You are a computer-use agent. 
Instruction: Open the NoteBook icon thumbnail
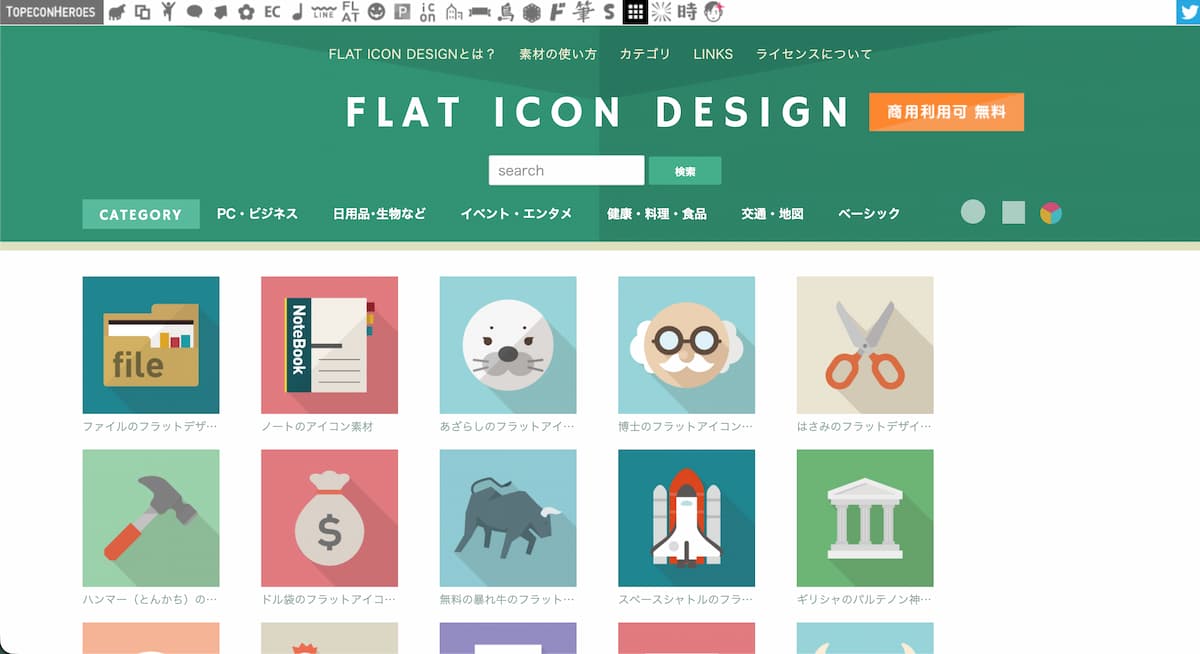click(x=329, y=345)
